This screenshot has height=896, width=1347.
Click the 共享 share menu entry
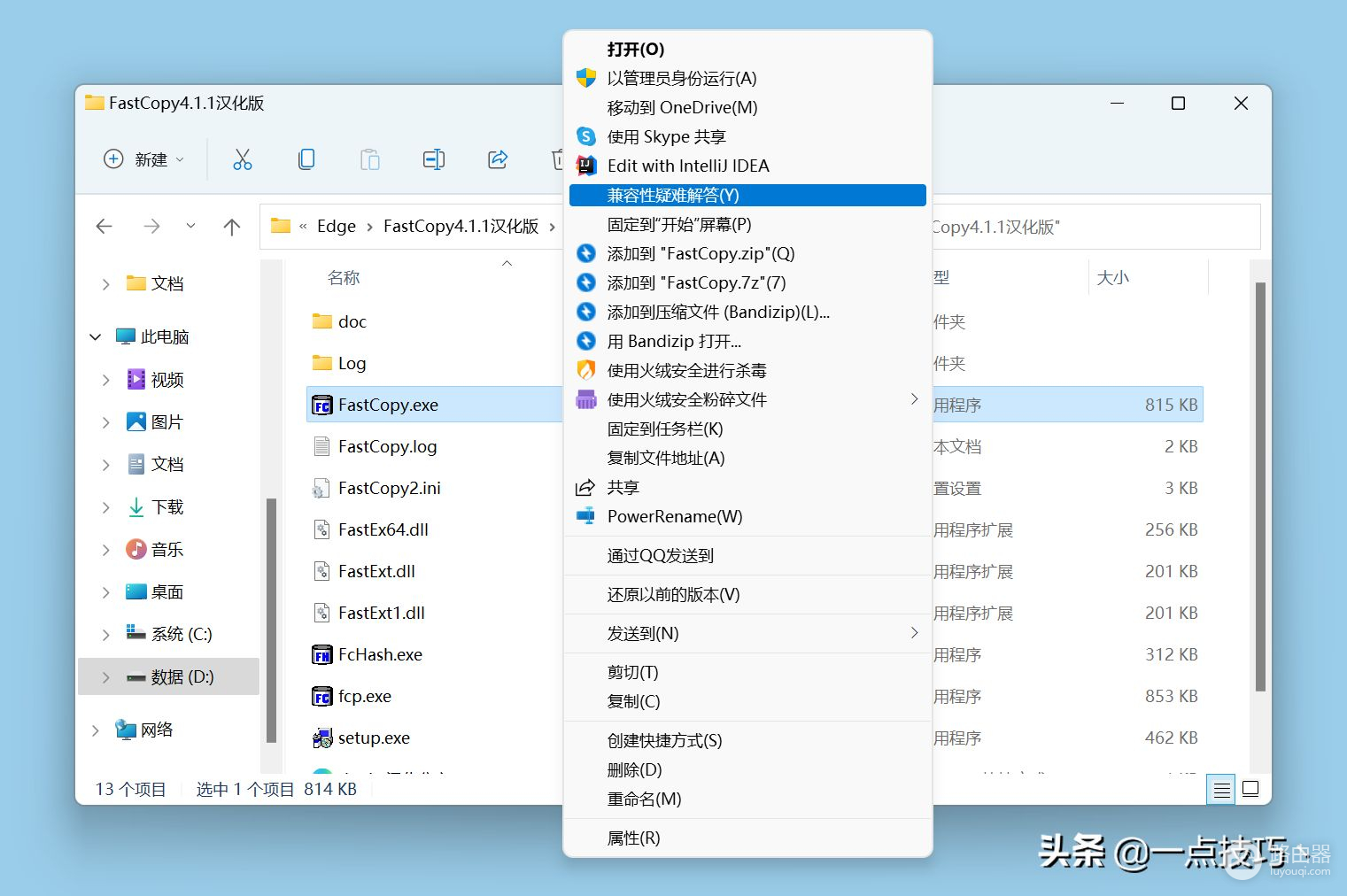click(x=747, y=488)
